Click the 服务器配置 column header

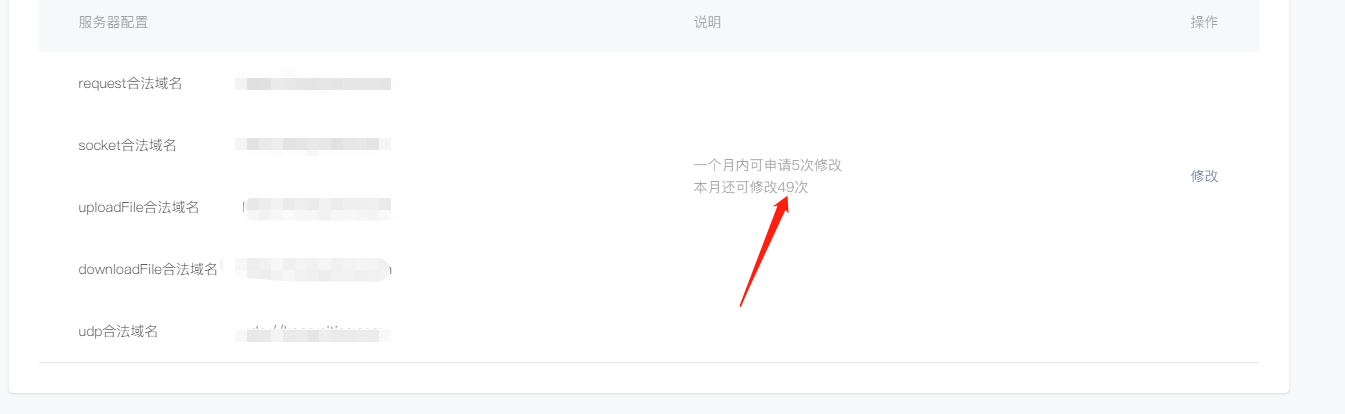(x=113, y=23)
